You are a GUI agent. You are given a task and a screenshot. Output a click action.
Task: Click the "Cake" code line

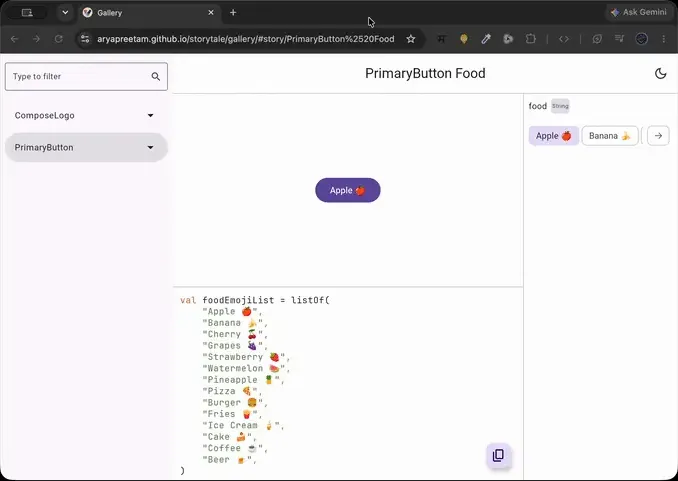click(230, 437)
